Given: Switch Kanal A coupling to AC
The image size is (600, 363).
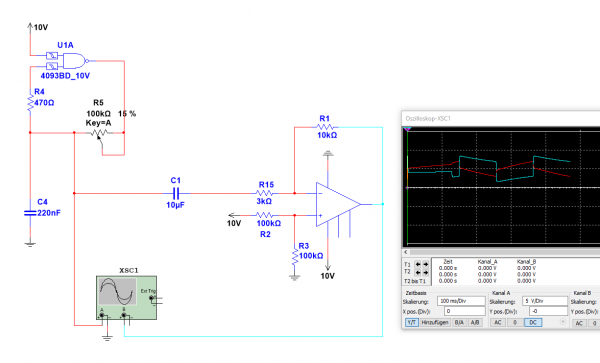Looking at the screenshot, I should (x=497, y=322).
